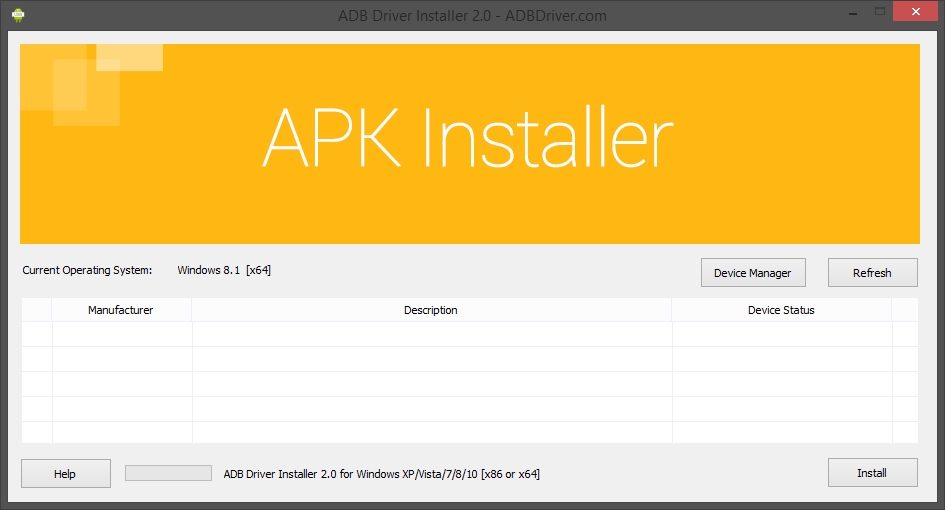Minimize the ADB Driver Installer window
Screen dimensions: 945x510
point(852,13)
